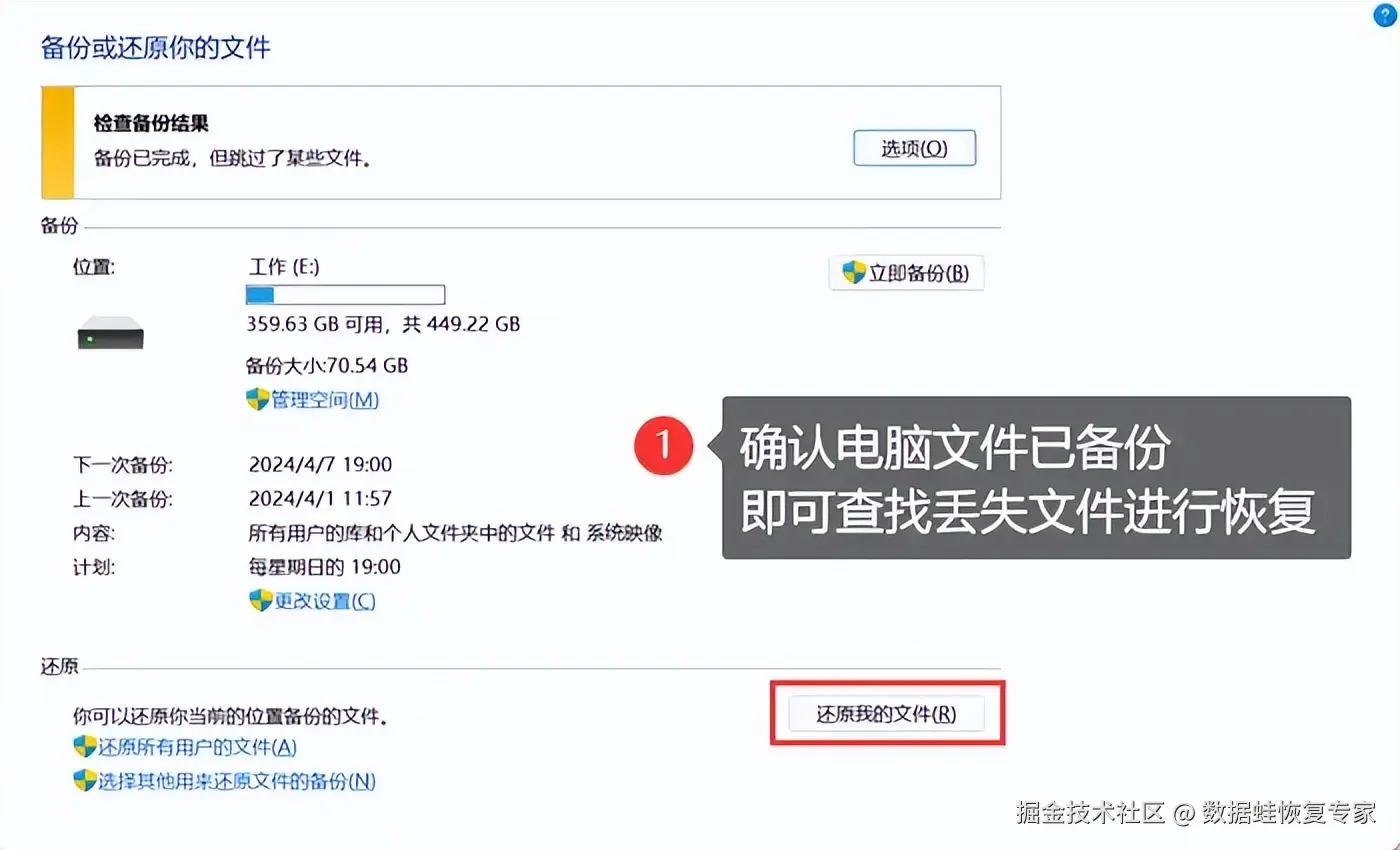Open help via the blue question mark icon

click(x=1385, y=14)
